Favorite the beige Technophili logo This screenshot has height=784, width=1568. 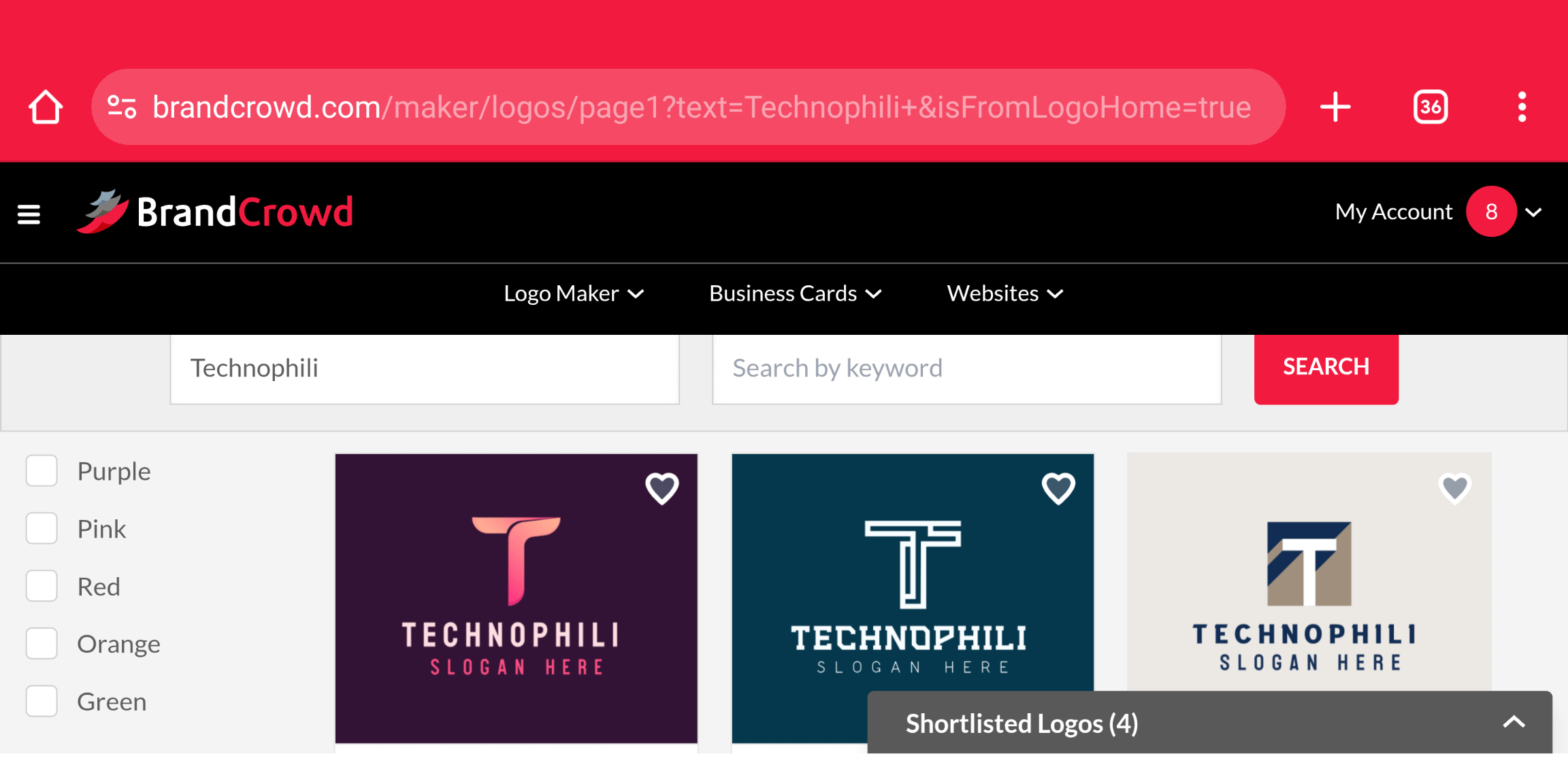[x=1455, y=487]
